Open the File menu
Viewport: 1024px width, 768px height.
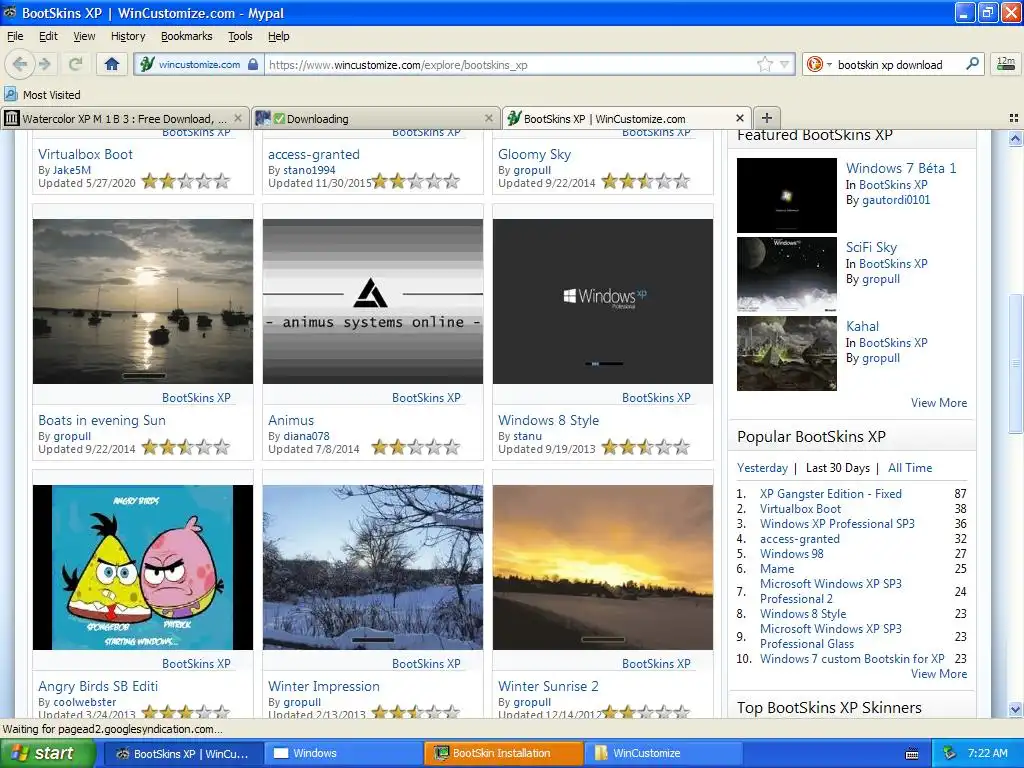click(15, 36)
